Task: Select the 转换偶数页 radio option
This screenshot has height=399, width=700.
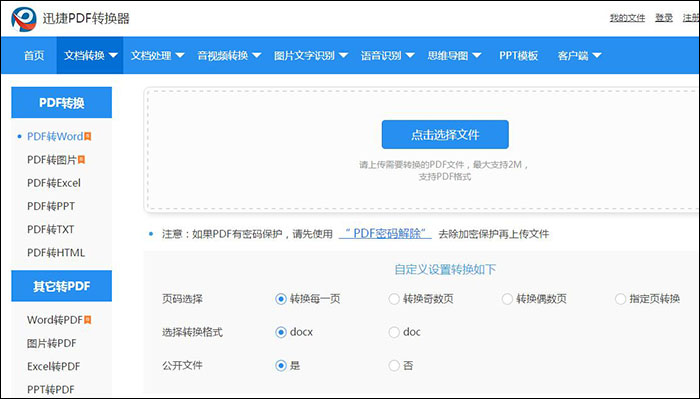Action: coord(507,299)
